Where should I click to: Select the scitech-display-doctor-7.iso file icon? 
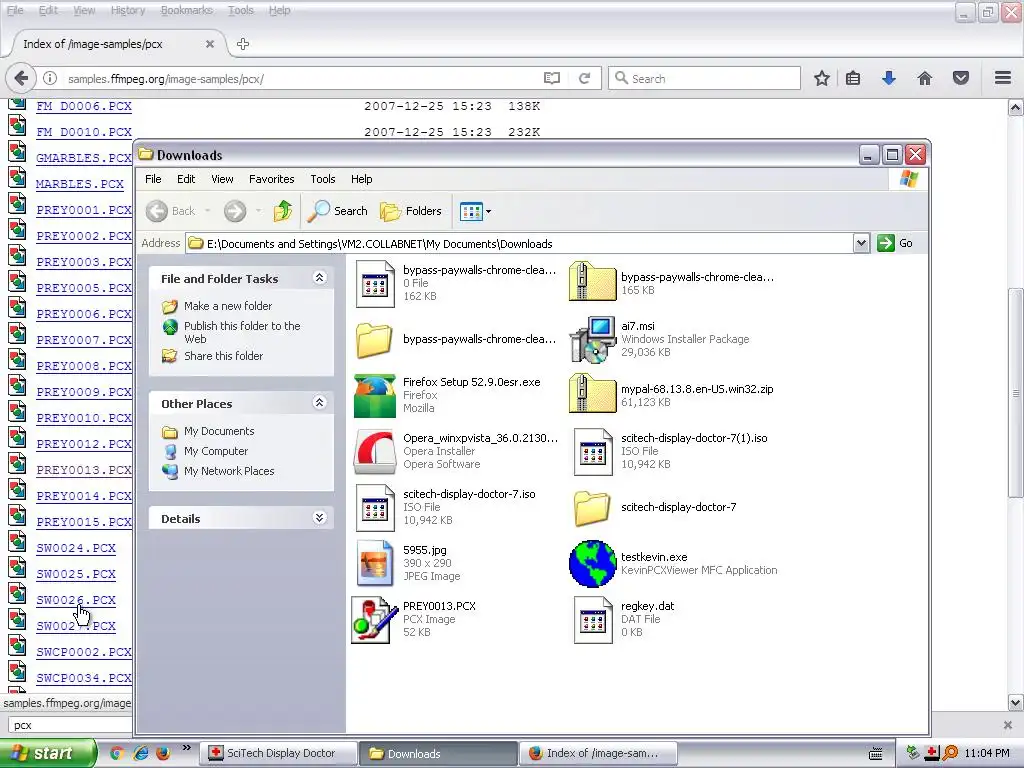pyautogui.click(x=374, y=507)
